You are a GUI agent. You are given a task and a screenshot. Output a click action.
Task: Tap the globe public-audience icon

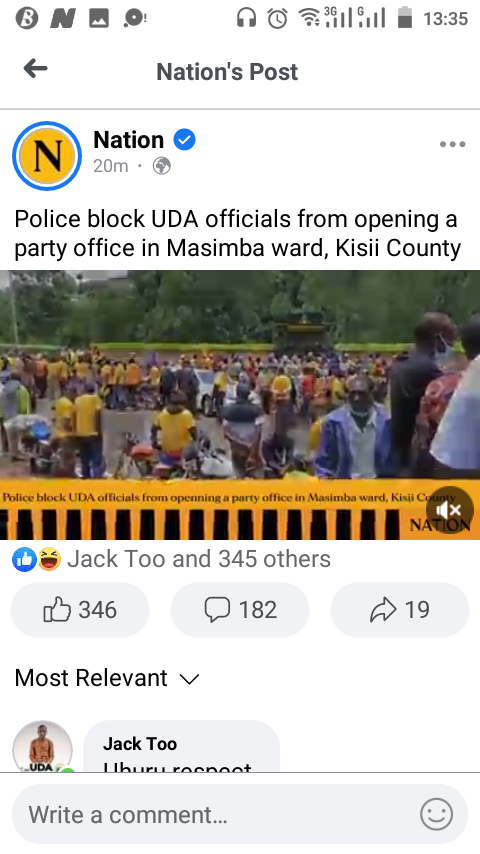click(x=162, y=166)
